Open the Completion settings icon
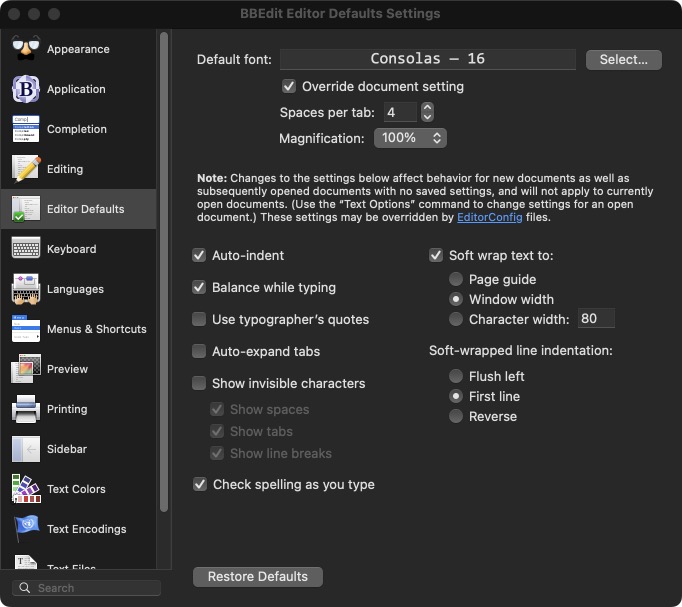 (x=26, y=129)
